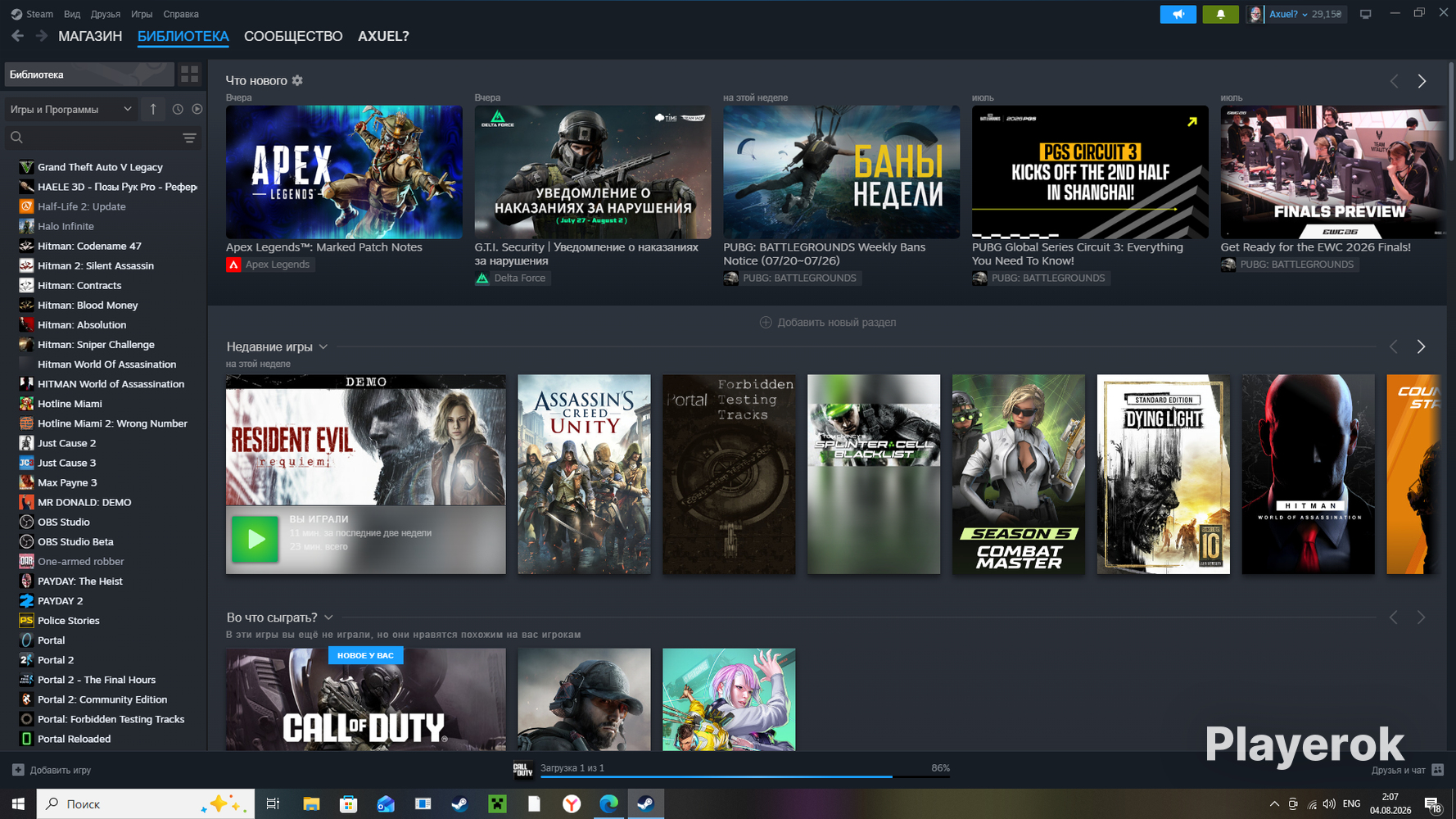Screen dimensions: 1456x819
Task: Go forward with the navigation arrow
Action: [42, 36]
